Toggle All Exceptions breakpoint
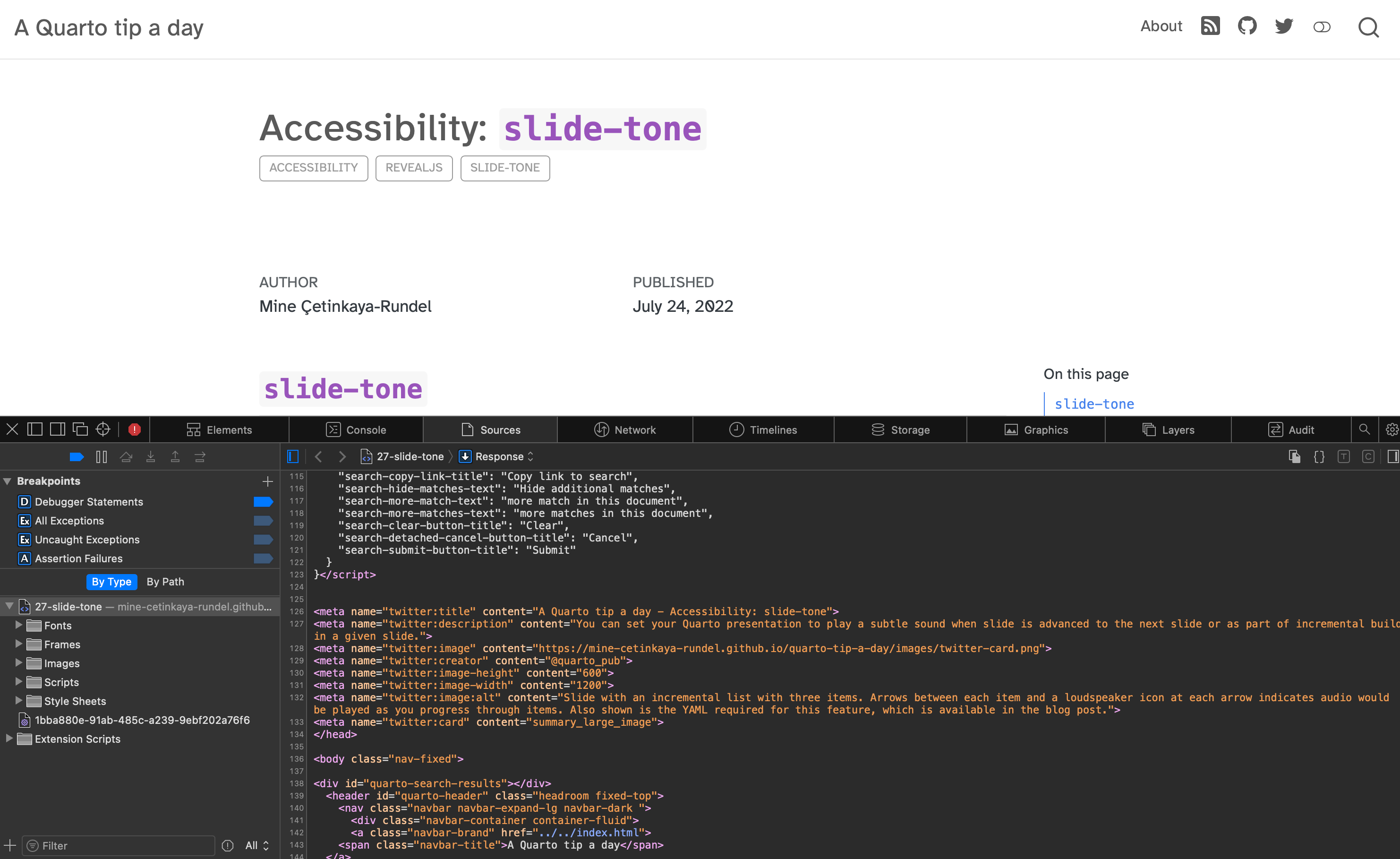The image size is (1400, 859). pyautogui.click(x=263, y=520)
